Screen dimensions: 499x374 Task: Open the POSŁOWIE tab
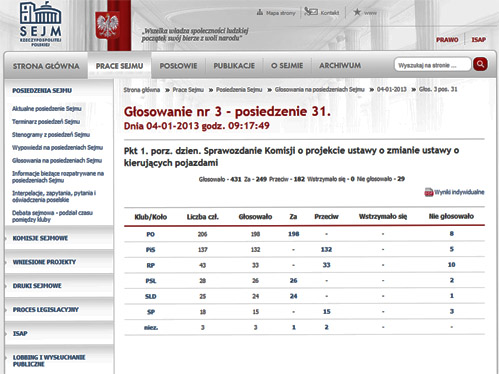click(178, 66)
